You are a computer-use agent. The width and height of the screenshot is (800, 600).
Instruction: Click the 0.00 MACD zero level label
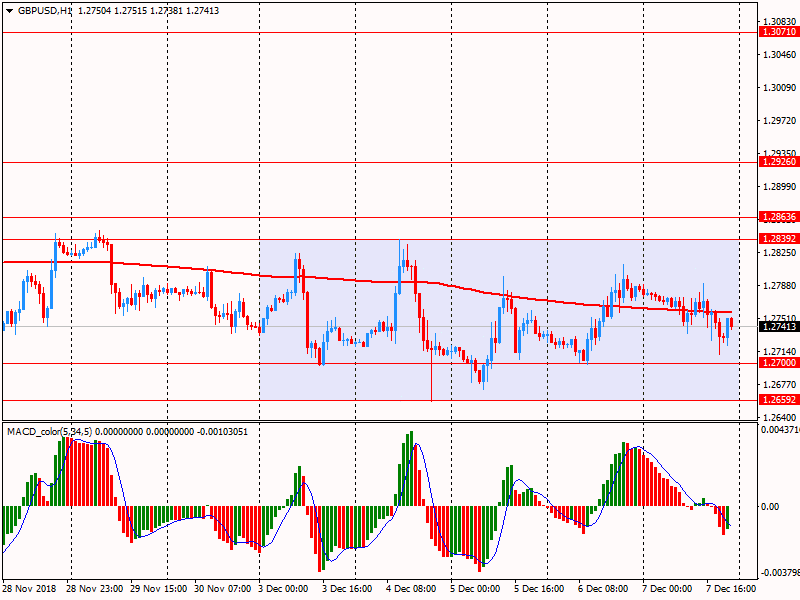coord(770,507)
